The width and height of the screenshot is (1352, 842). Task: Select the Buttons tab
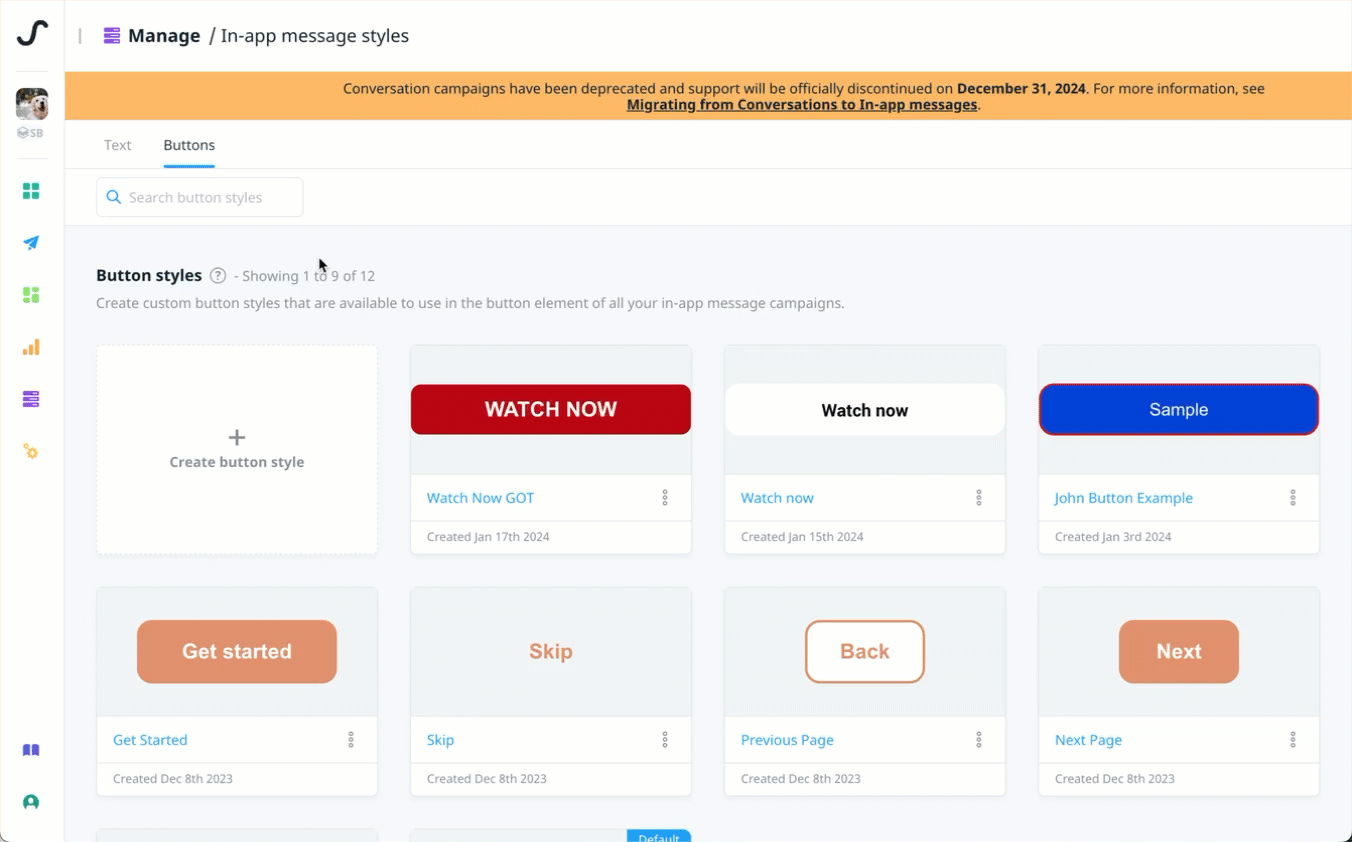tap(189, 145)
